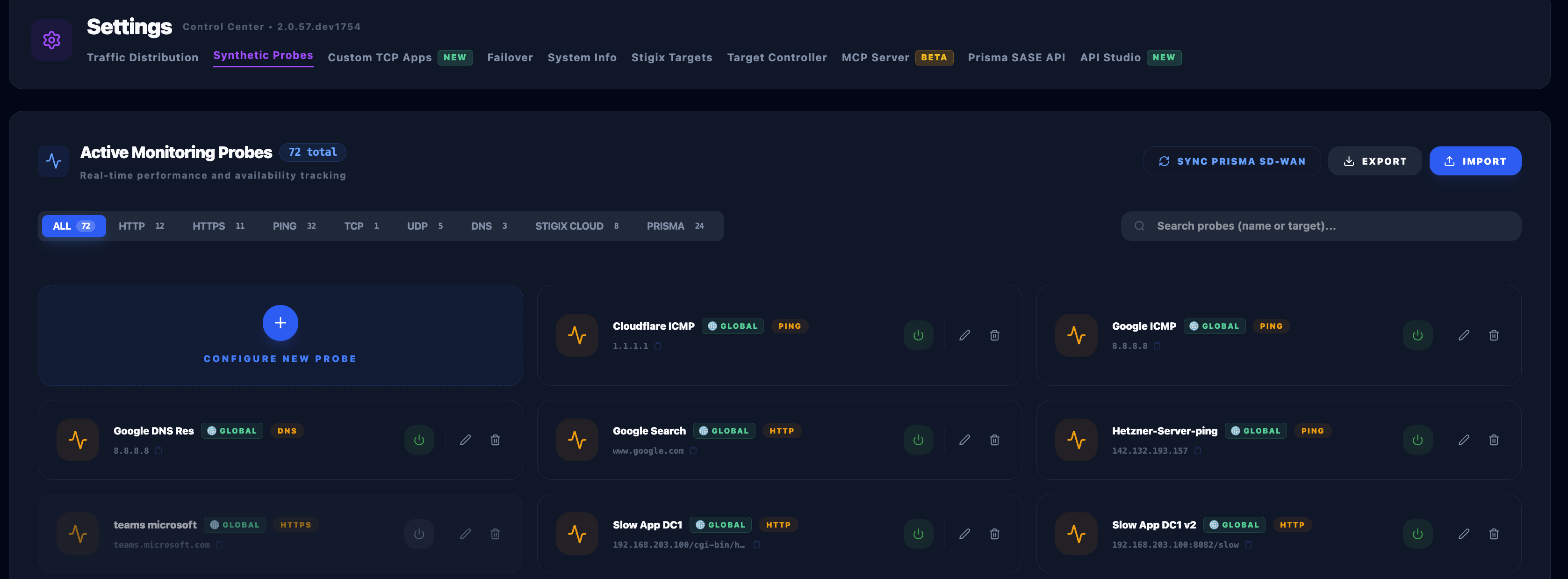The width and height of the screenshot is (1568, 579).
Task: Toggle power for Google ICMP probe
Action: click(1417, 335)
